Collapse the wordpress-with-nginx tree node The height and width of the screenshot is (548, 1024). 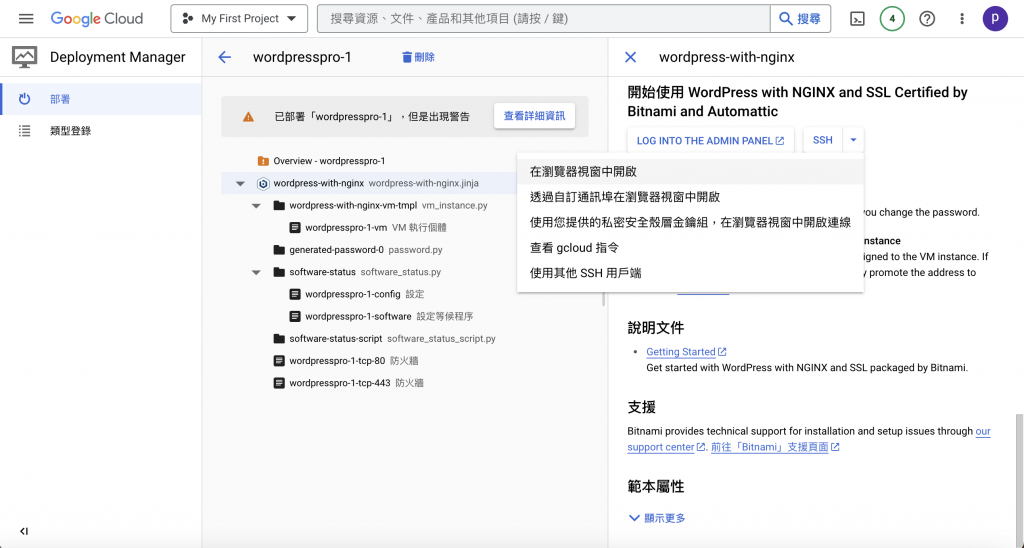(240, 184)
